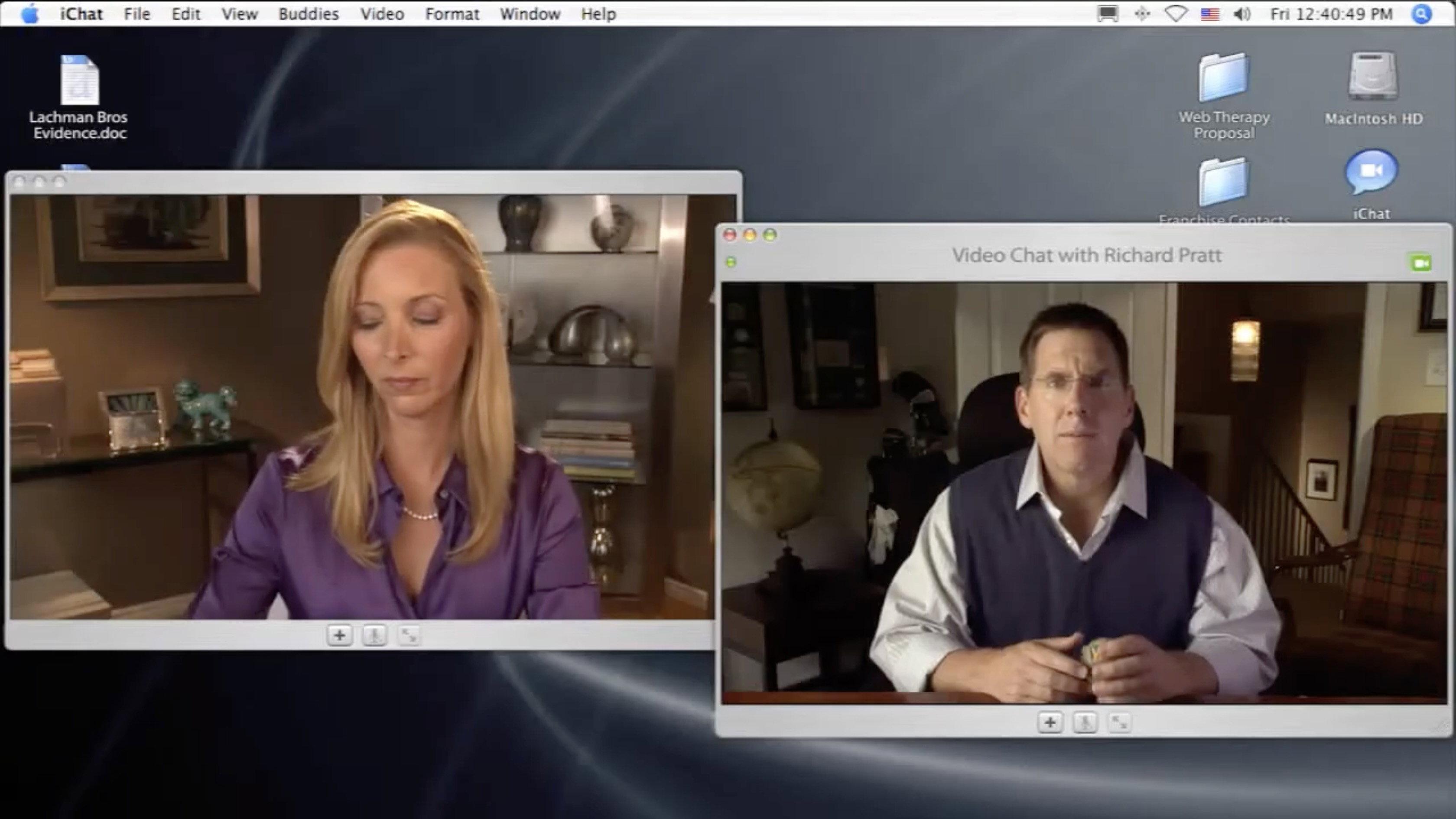Open the Format menu

[x=452, y=13]
